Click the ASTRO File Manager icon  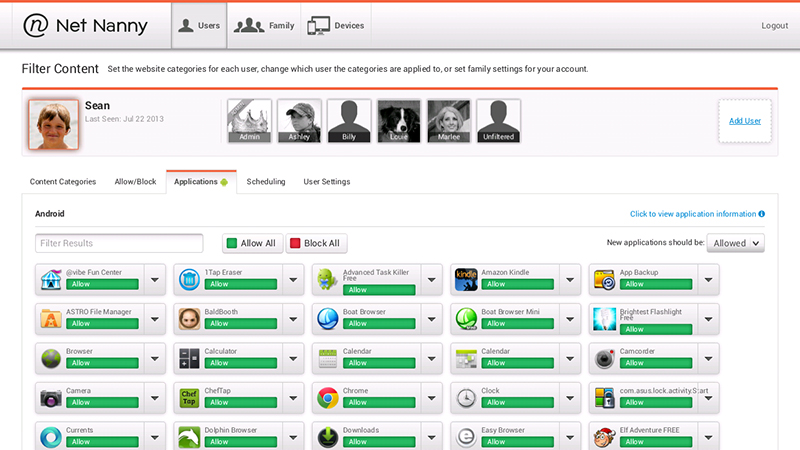pos(51,319)
